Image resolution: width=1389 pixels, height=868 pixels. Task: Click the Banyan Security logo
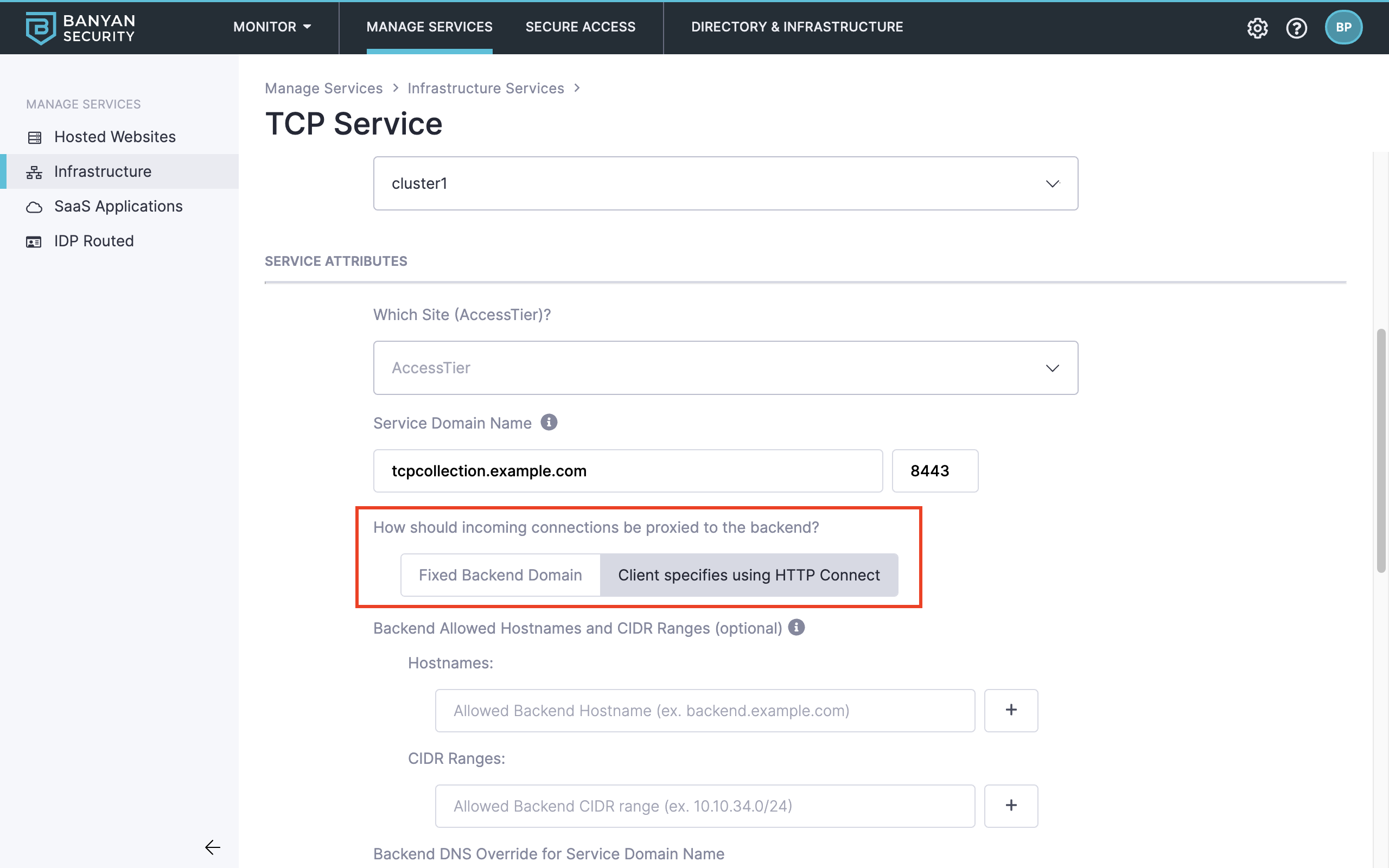click(x=80, y=28)
